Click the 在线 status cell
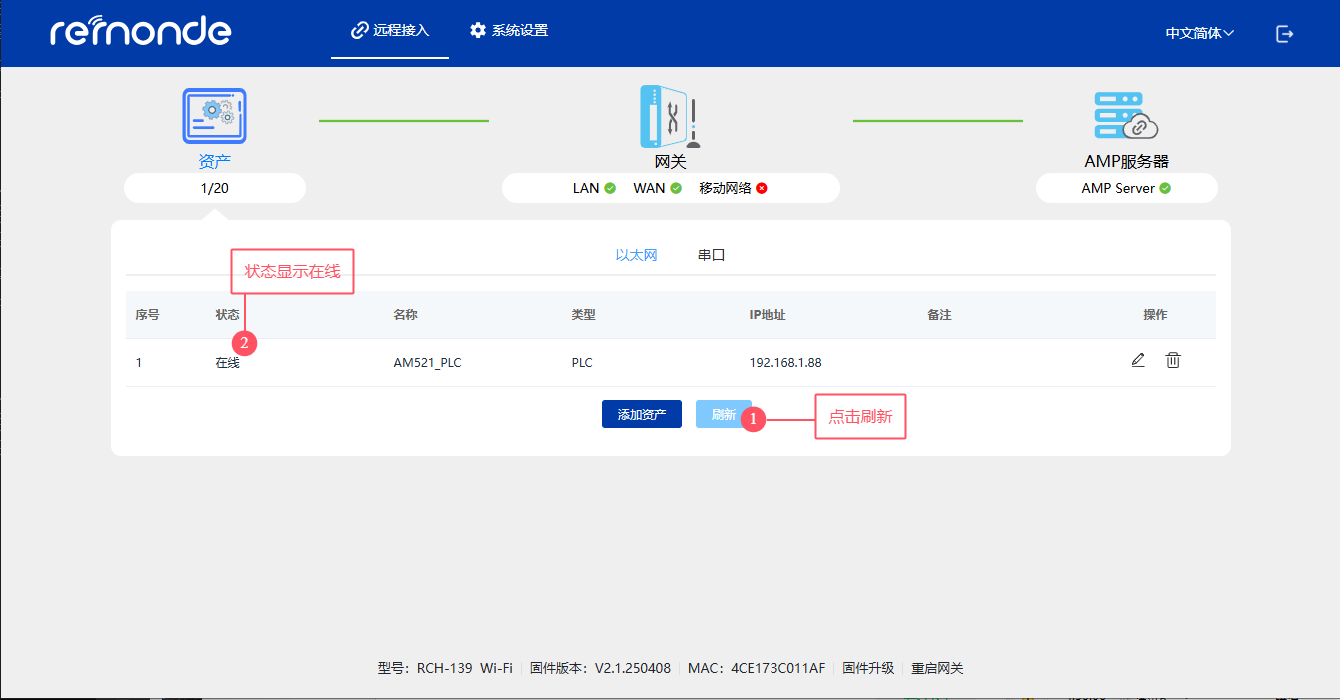Image resolution: width=1340 pixels, height=700 pixels. point(227,363)
